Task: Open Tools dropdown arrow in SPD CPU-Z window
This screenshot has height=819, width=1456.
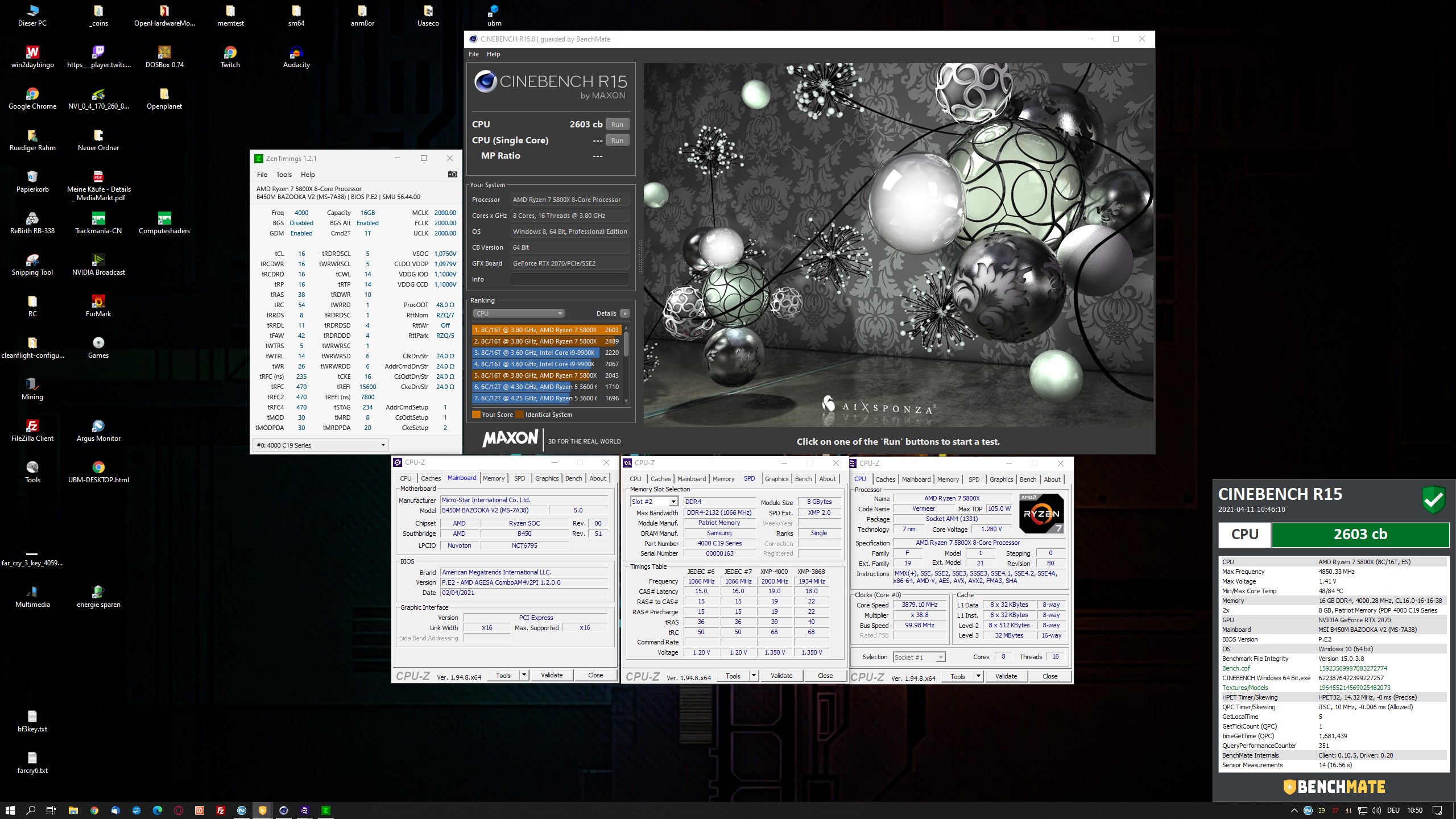Action: [x=754, y=676]
